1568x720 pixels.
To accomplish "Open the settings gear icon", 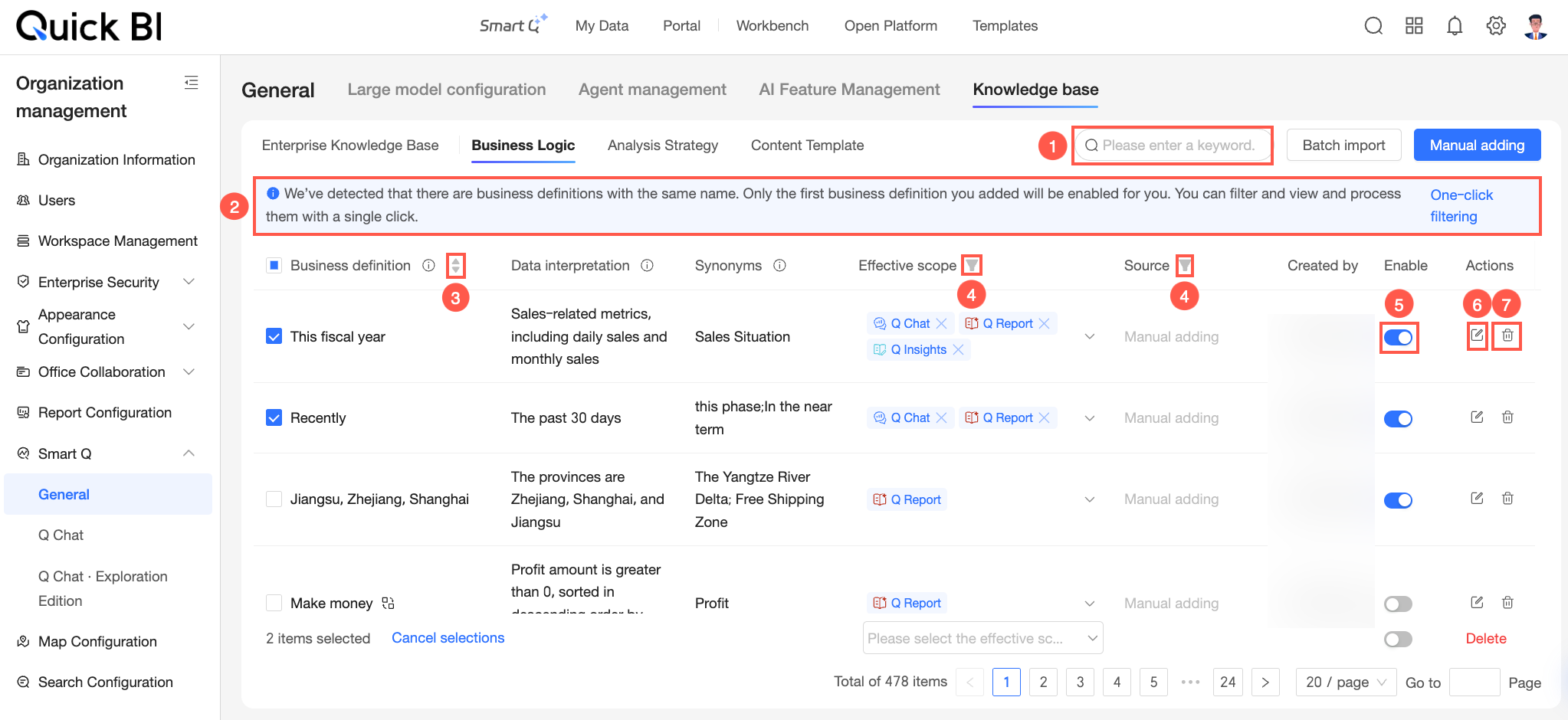I will pyautogui.click(x=1495, y=26).
